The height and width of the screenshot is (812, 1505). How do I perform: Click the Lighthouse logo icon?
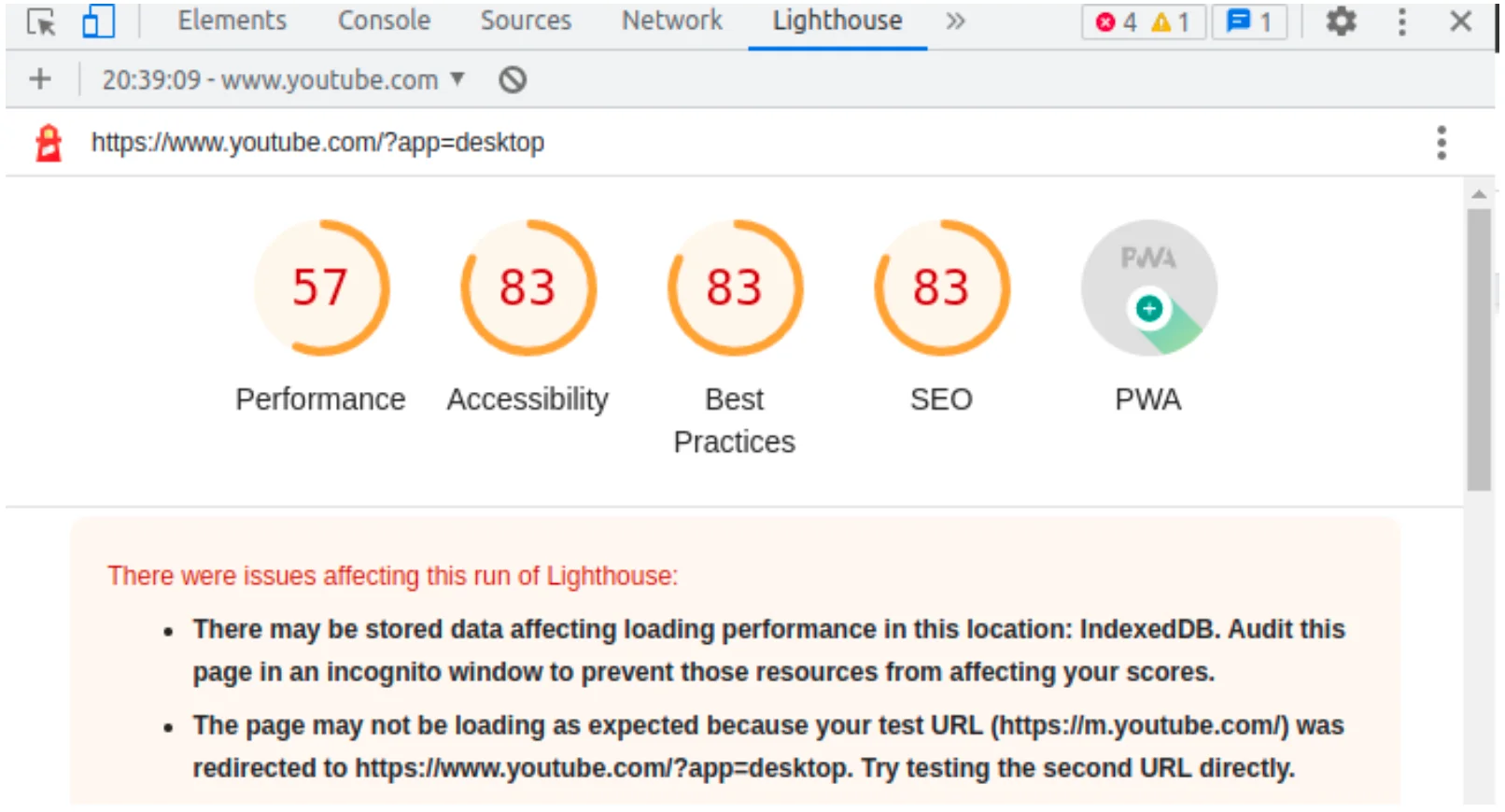click(49, 143)
